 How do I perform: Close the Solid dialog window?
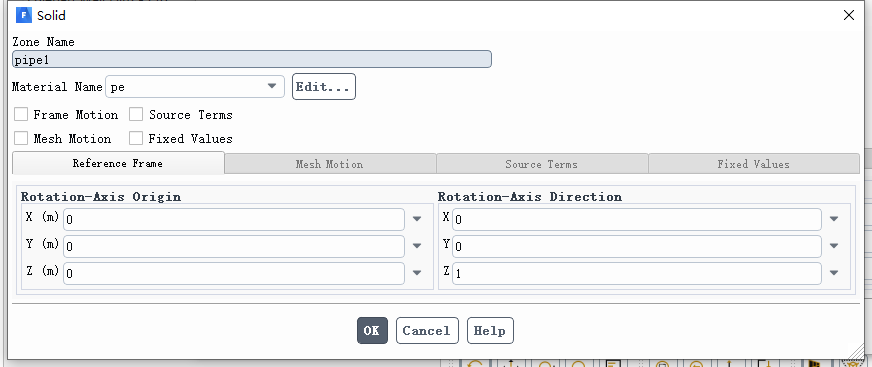point(849,16)
